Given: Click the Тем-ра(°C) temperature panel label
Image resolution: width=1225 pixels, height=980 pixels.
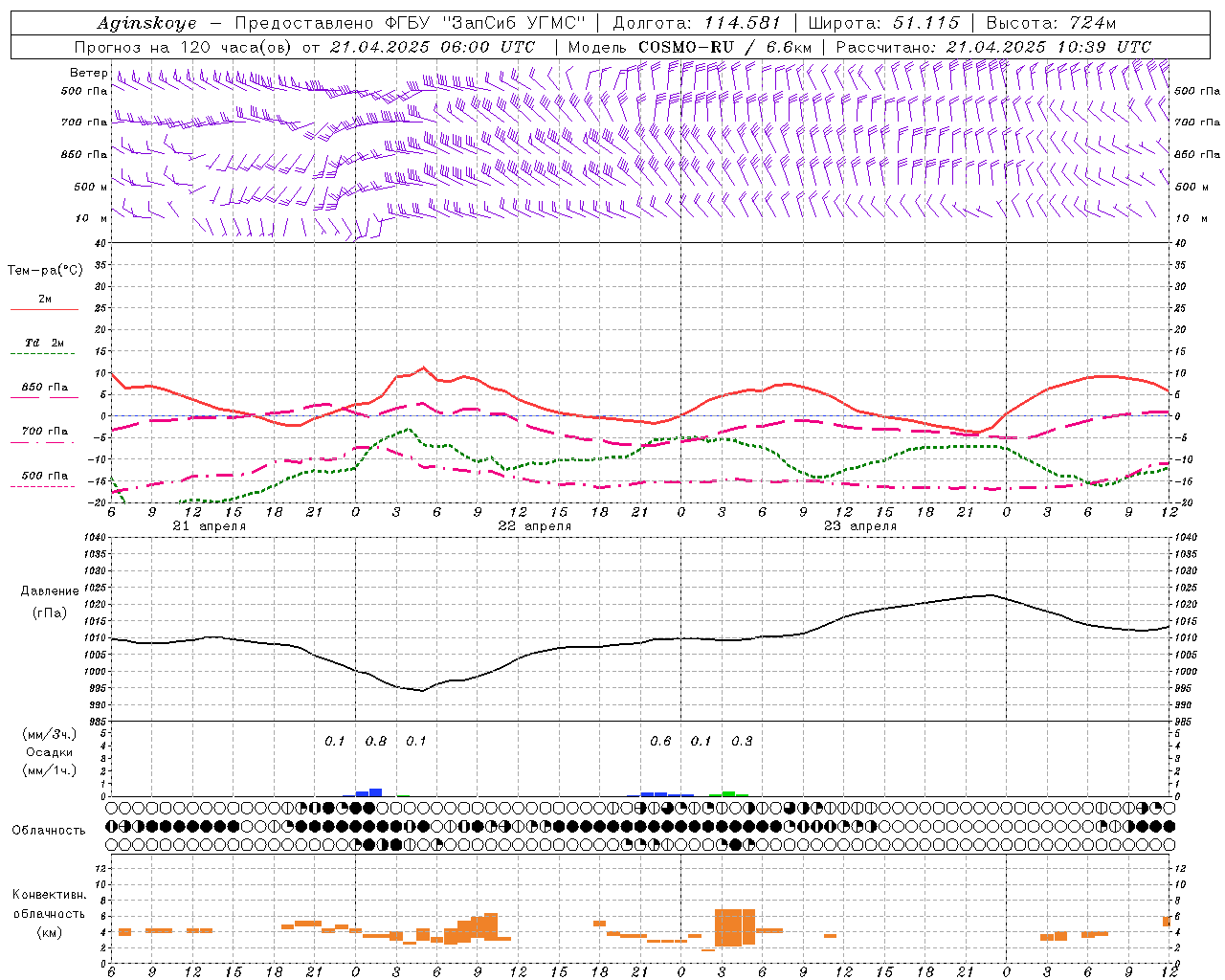Looking at the screenshot, I should [x=45, y=271].
